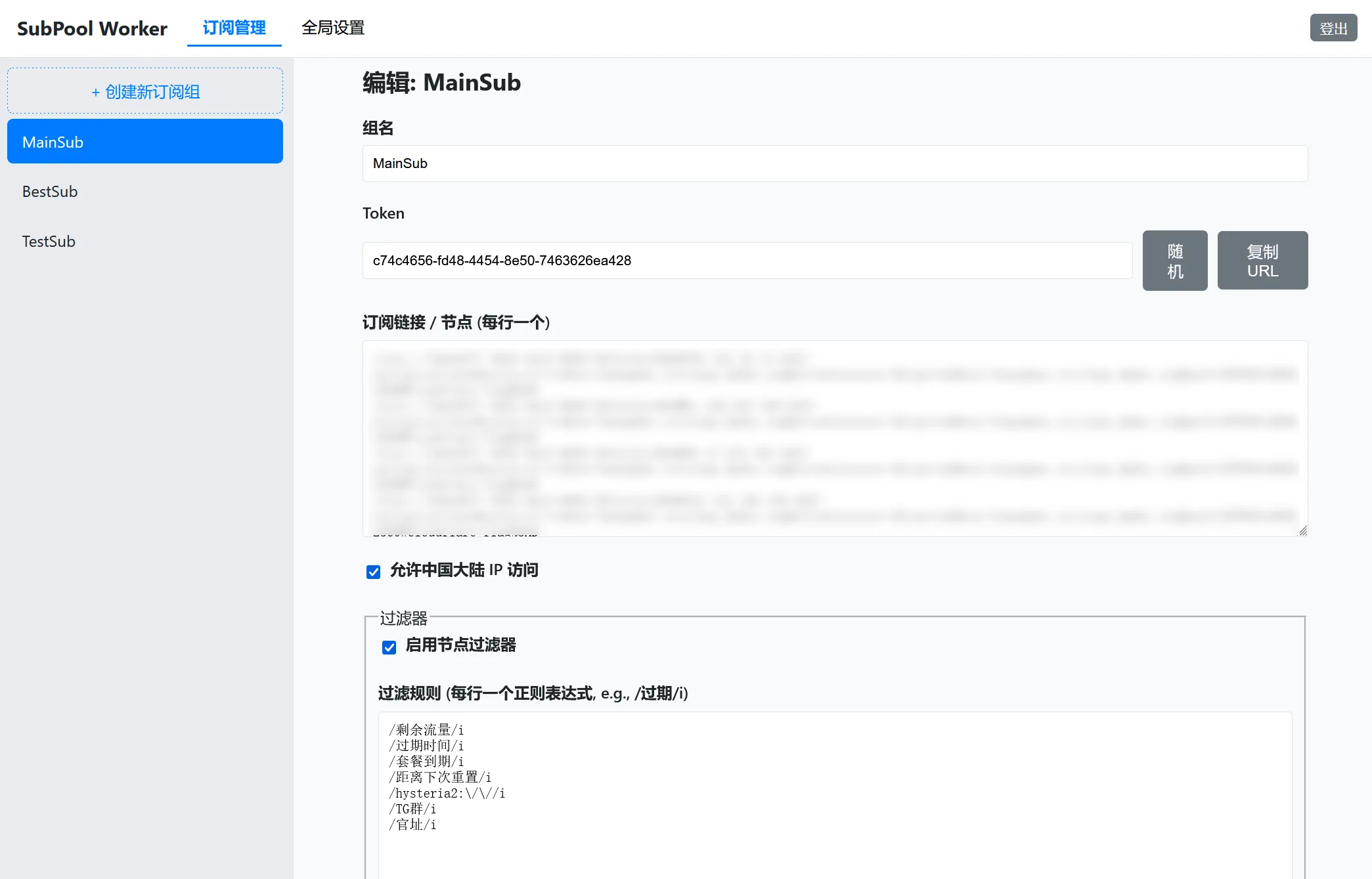Disable the 启用节点过滤器 checkbox
The width and height of the screenshot is (1372, 879).
pyautogui.click(x=389, y=647)
